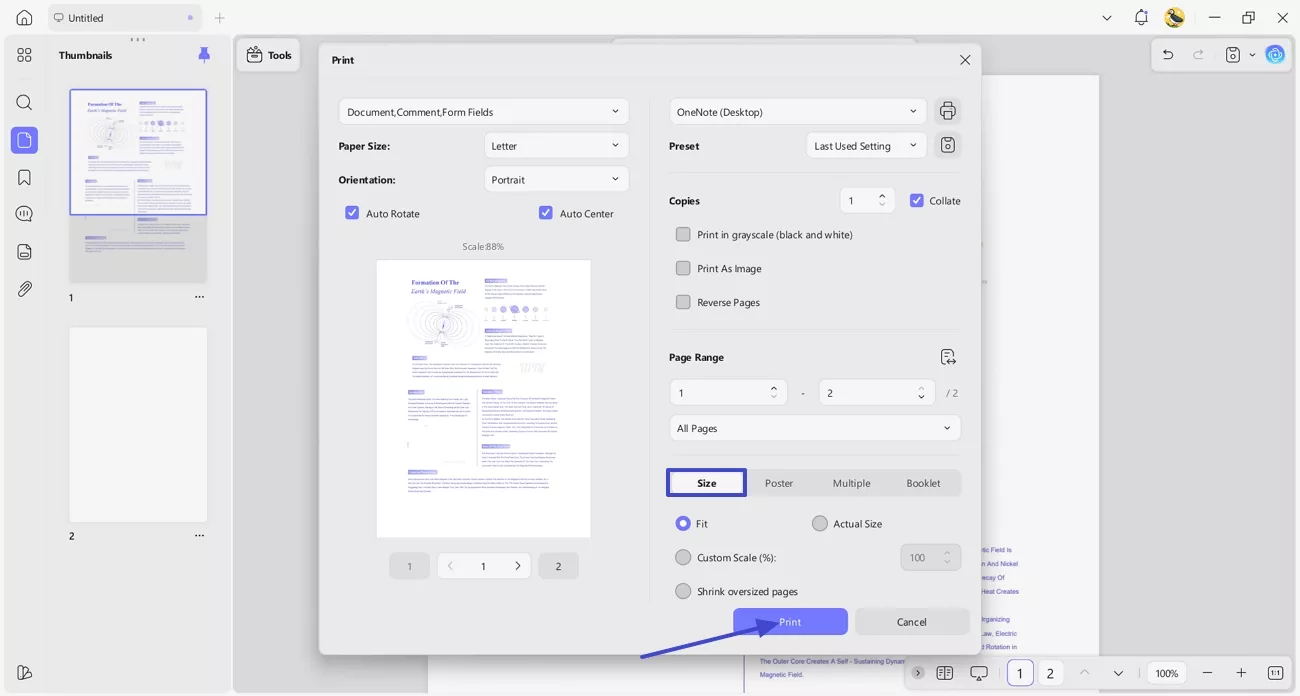Expand the tab list chevron in title bar
The width and height of the screenshot is (1300, 696).
point(1107,18)
